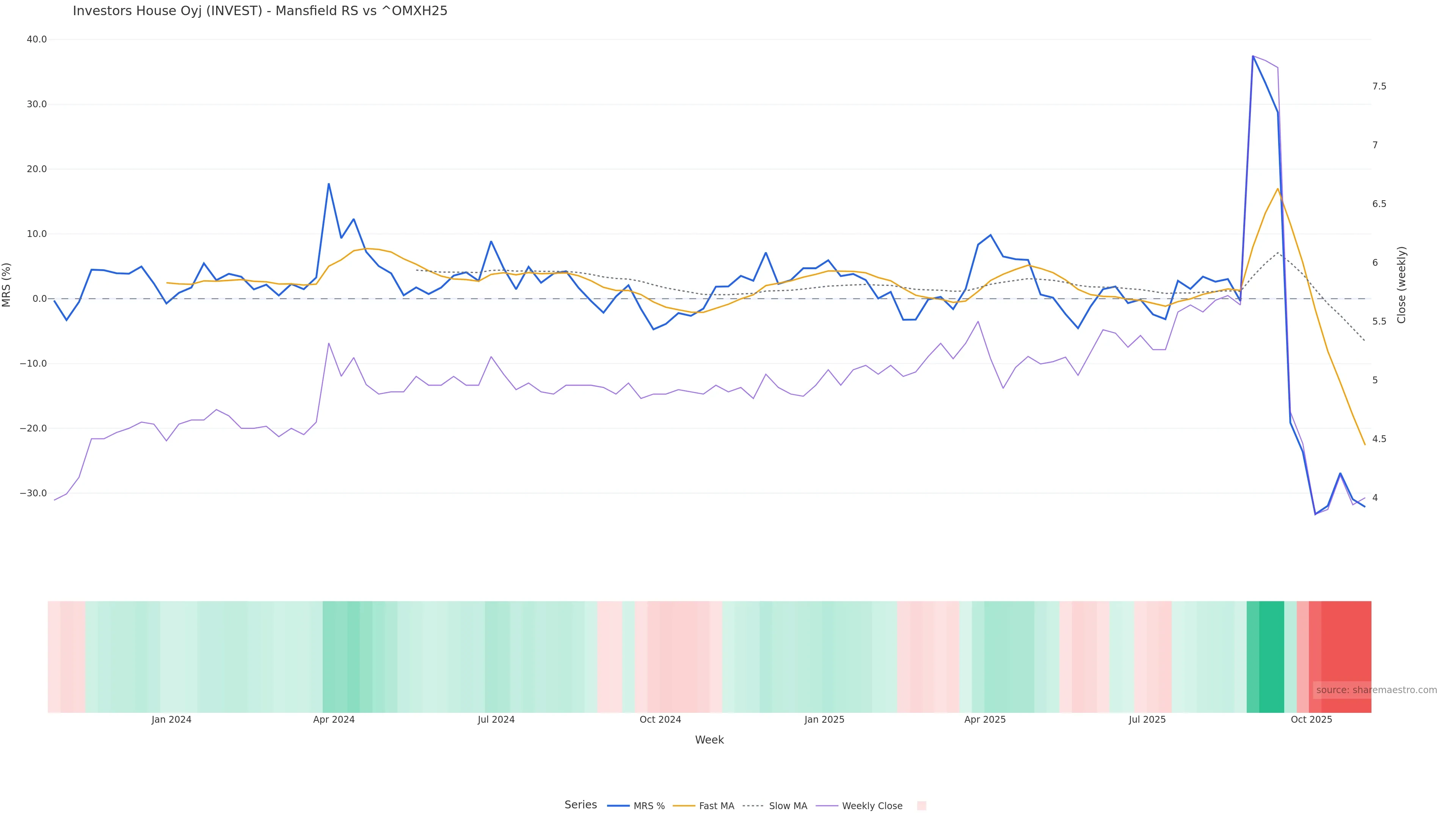This screenshot has width=1456, height=819.
Task: Toggle the MRS % series label in legend
Action: (x=649, y=806)
